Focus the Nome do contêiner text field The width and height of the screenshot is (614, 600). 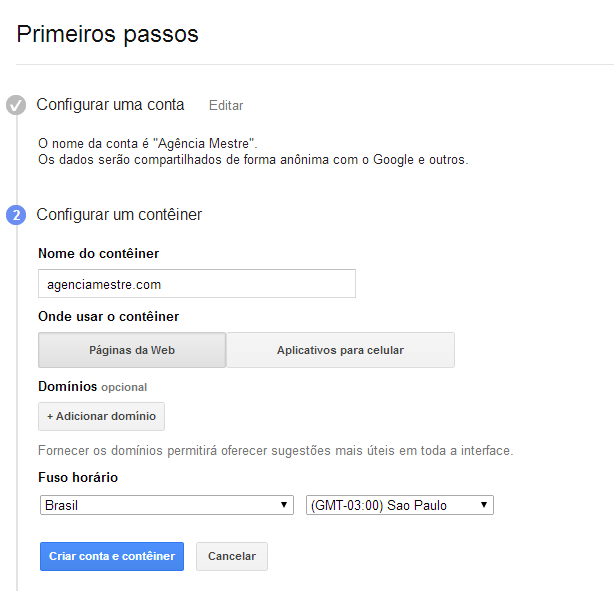(196, 284)
